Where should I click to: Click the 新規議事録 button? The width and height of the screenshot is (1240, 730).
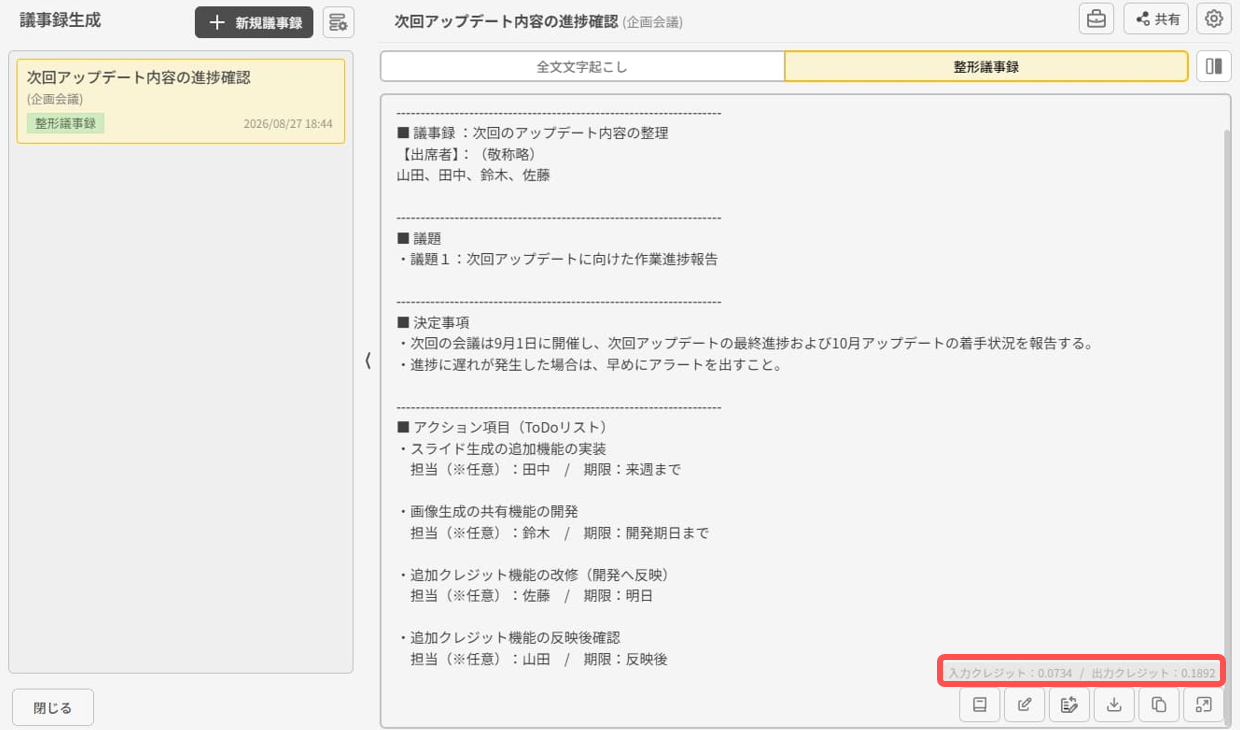pyautogui.click(x=254, y=22)
